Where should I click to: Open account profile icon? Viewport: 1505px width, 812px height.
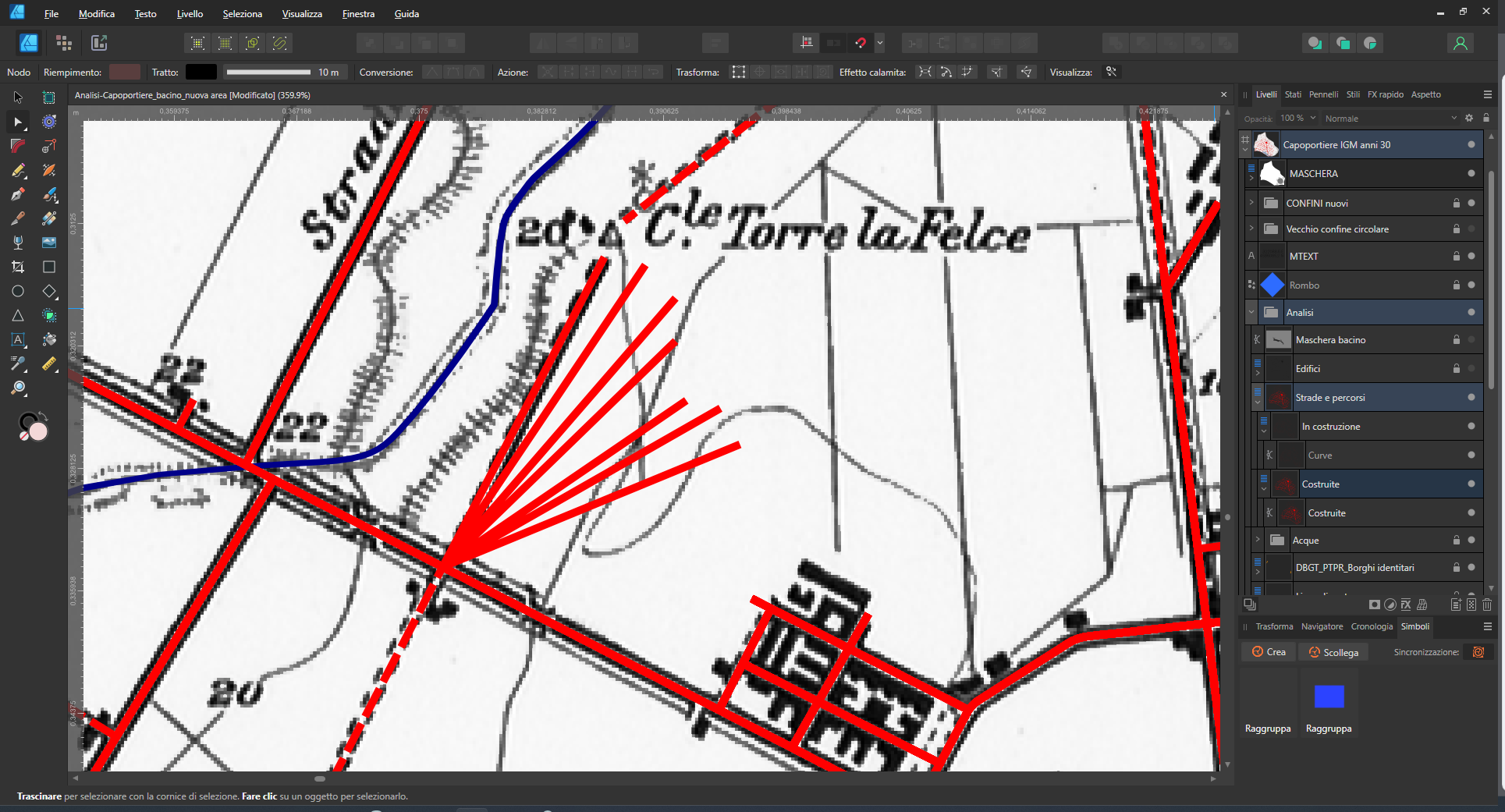point(1461,43)
